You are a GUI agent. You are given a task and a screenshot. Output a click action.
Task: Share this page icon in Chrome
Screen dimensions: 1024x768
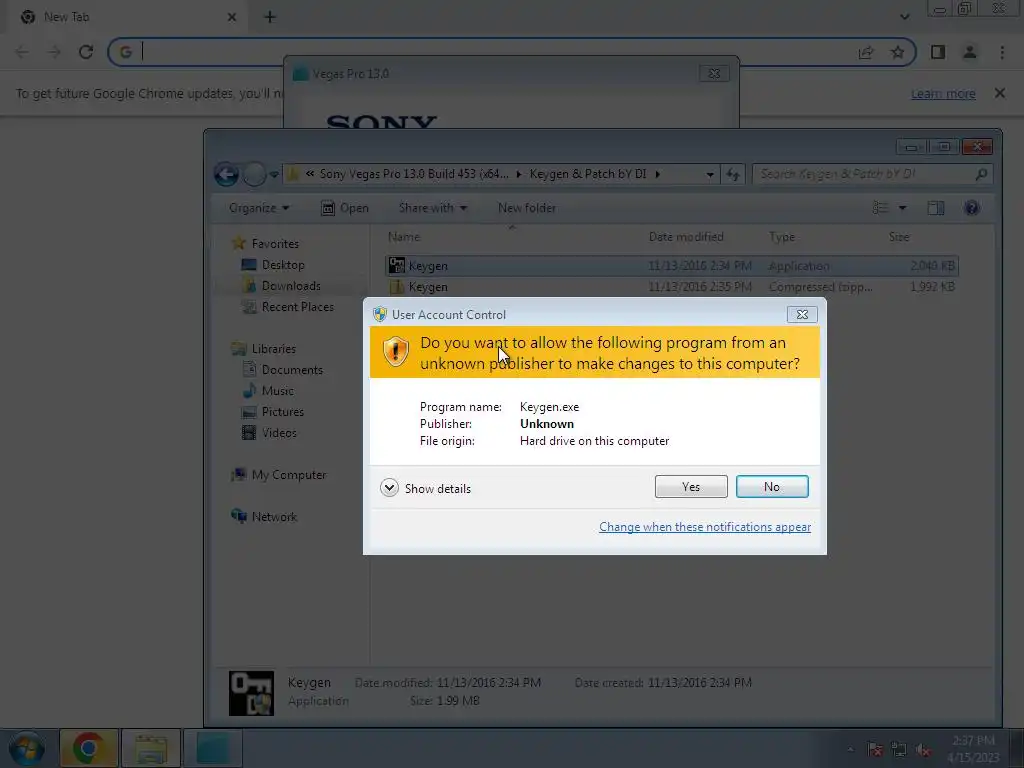866,52
